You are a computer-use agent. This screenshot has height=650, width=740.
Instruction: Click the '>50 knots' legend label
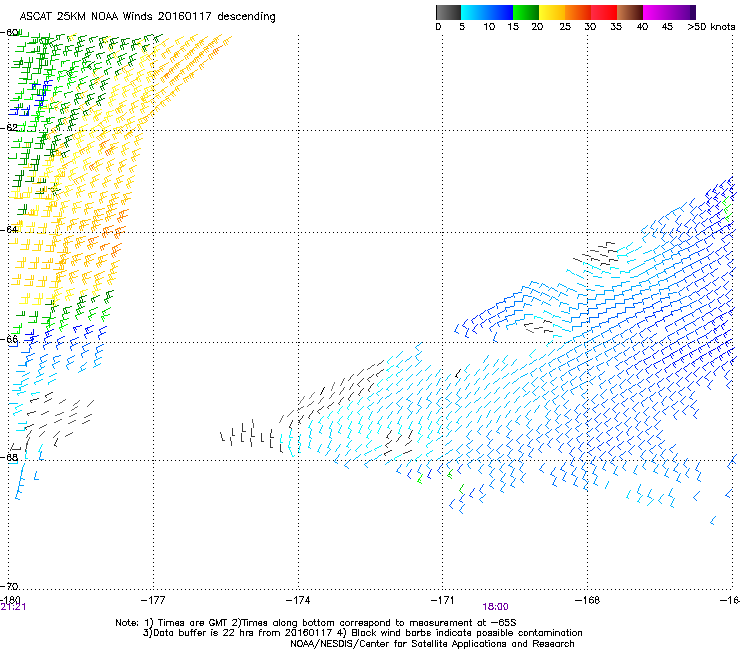coord(711,27)
